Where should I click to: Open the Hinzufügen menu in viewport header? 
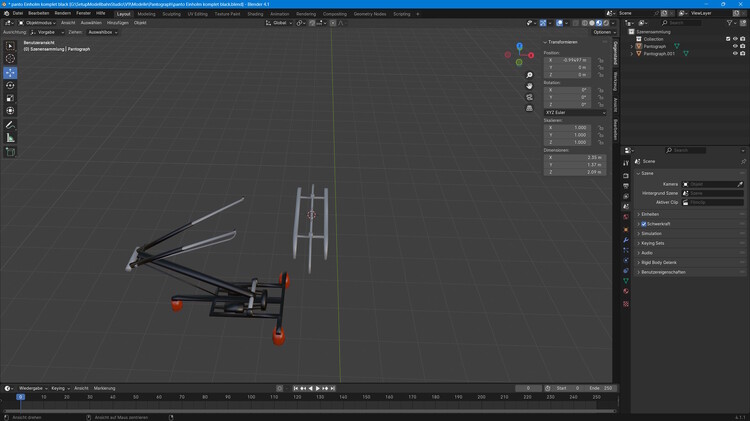[118, 22]
